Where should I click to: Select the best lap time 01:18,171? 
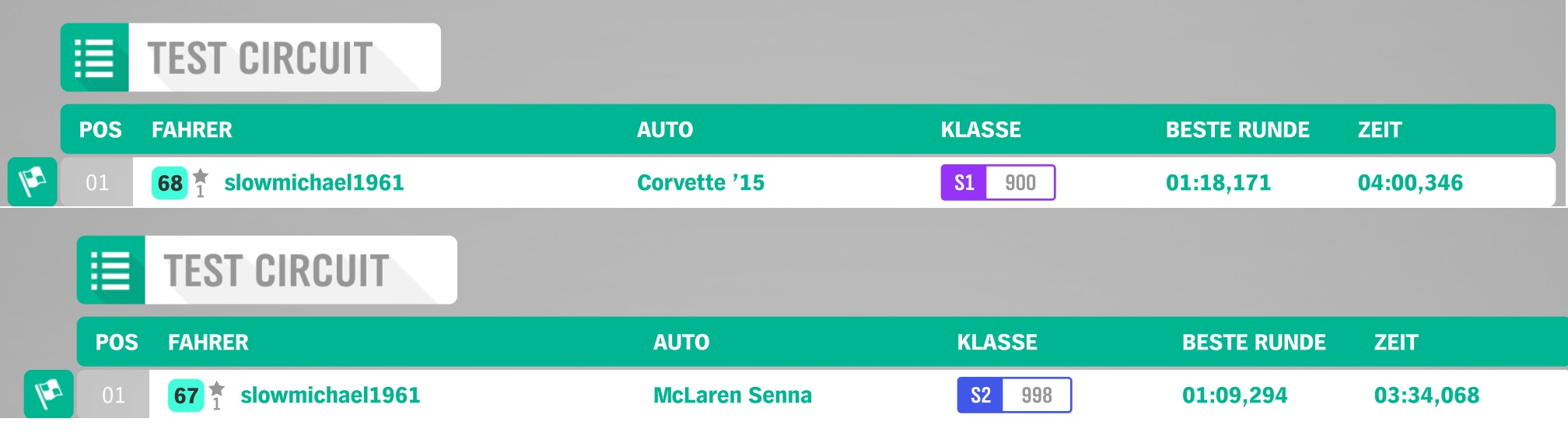point(1218,183)
